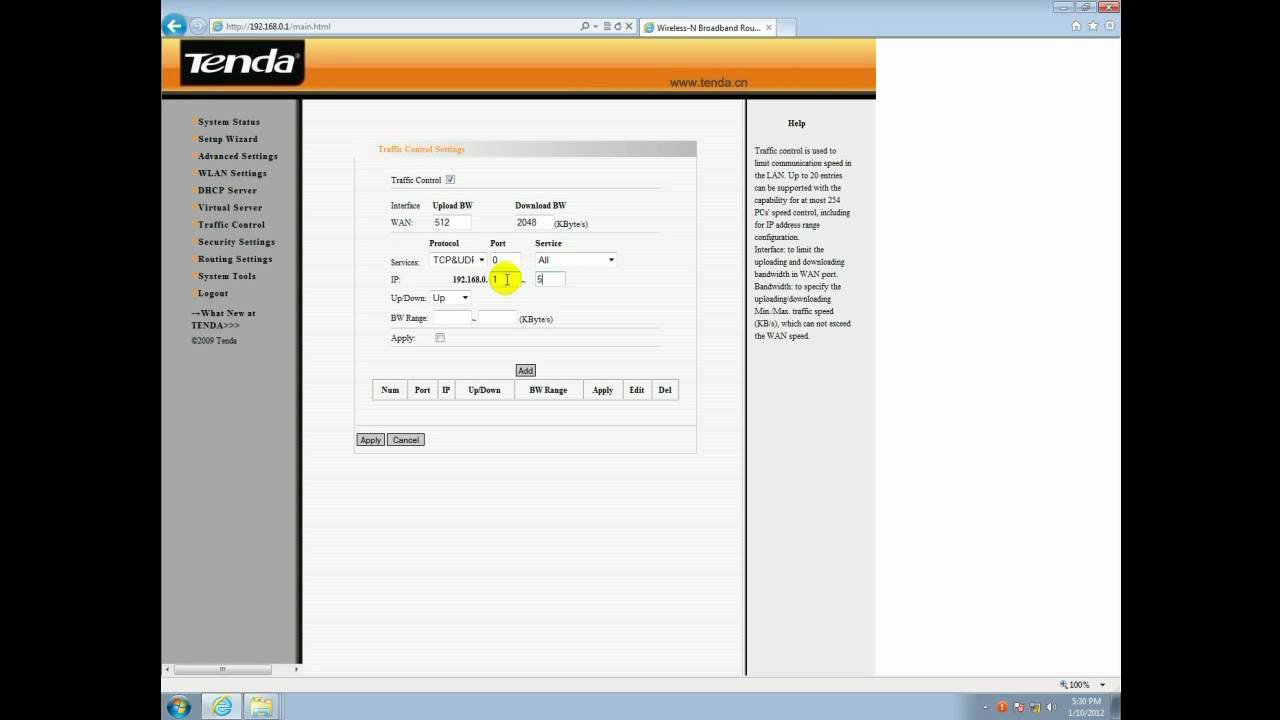Viewport: 1280px width, 720px height.
Task: Open the network tray icon
Action: [1034, 707]
